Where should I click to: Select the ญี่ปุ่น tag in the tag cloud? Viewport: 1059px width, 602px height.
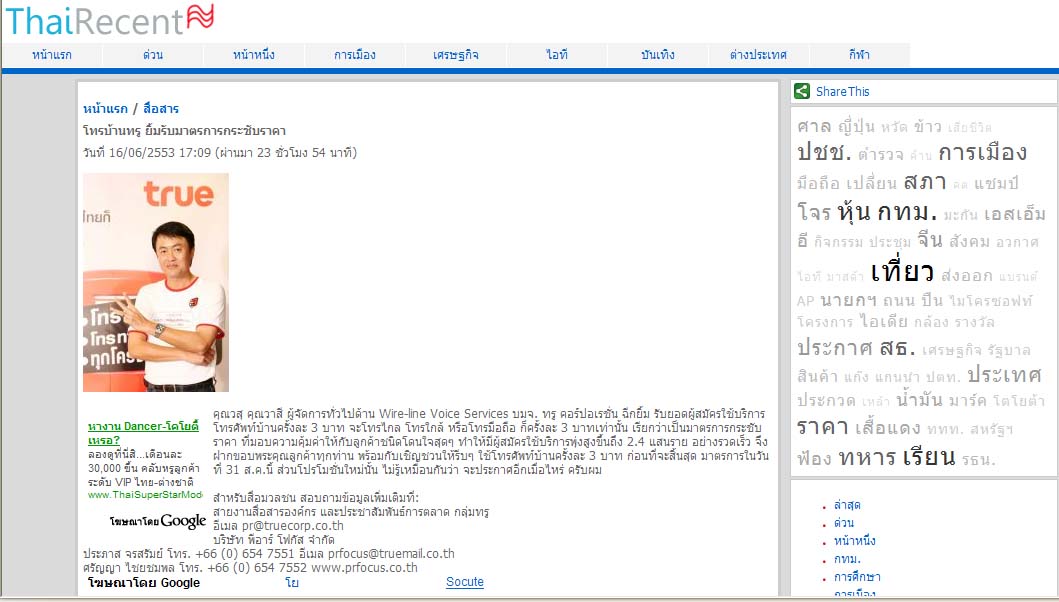coord(856,126)
